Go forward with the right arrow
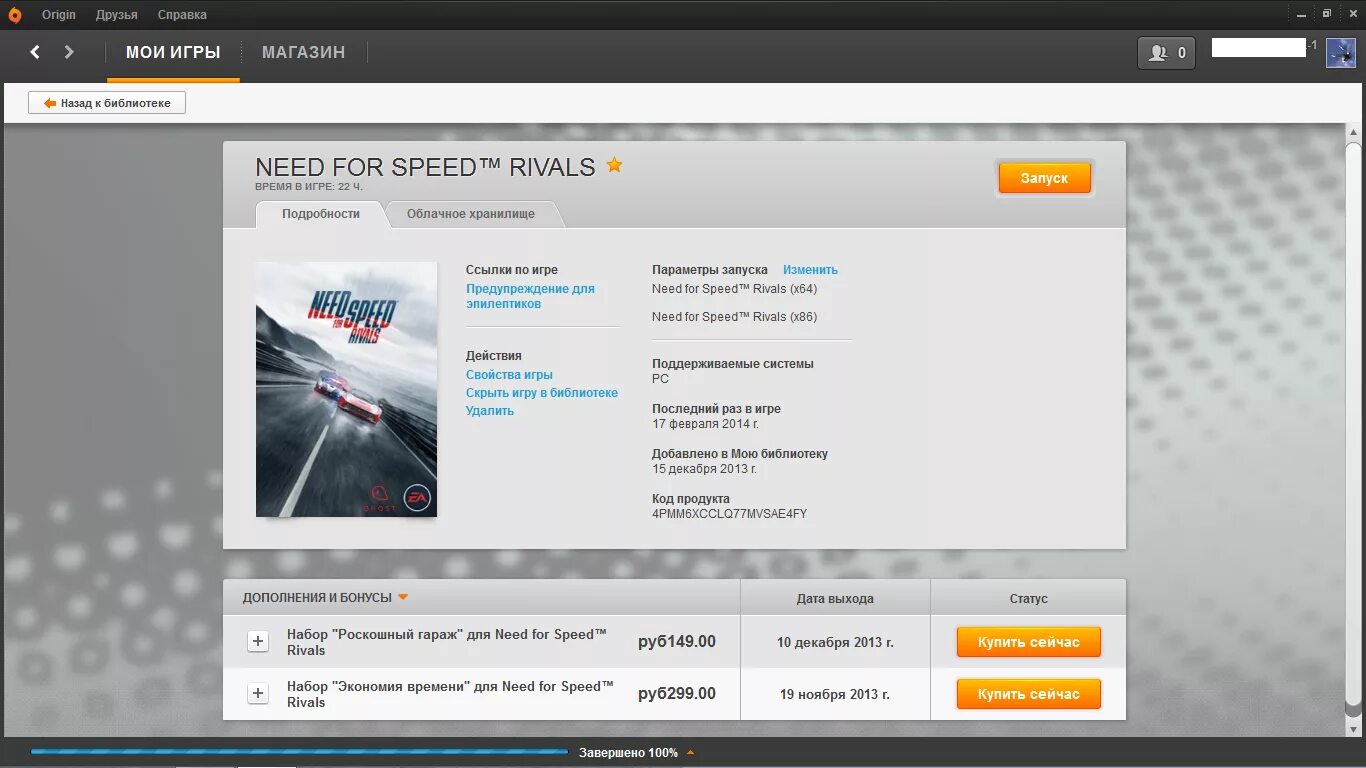1366x768 pixels. coord(69,52)
